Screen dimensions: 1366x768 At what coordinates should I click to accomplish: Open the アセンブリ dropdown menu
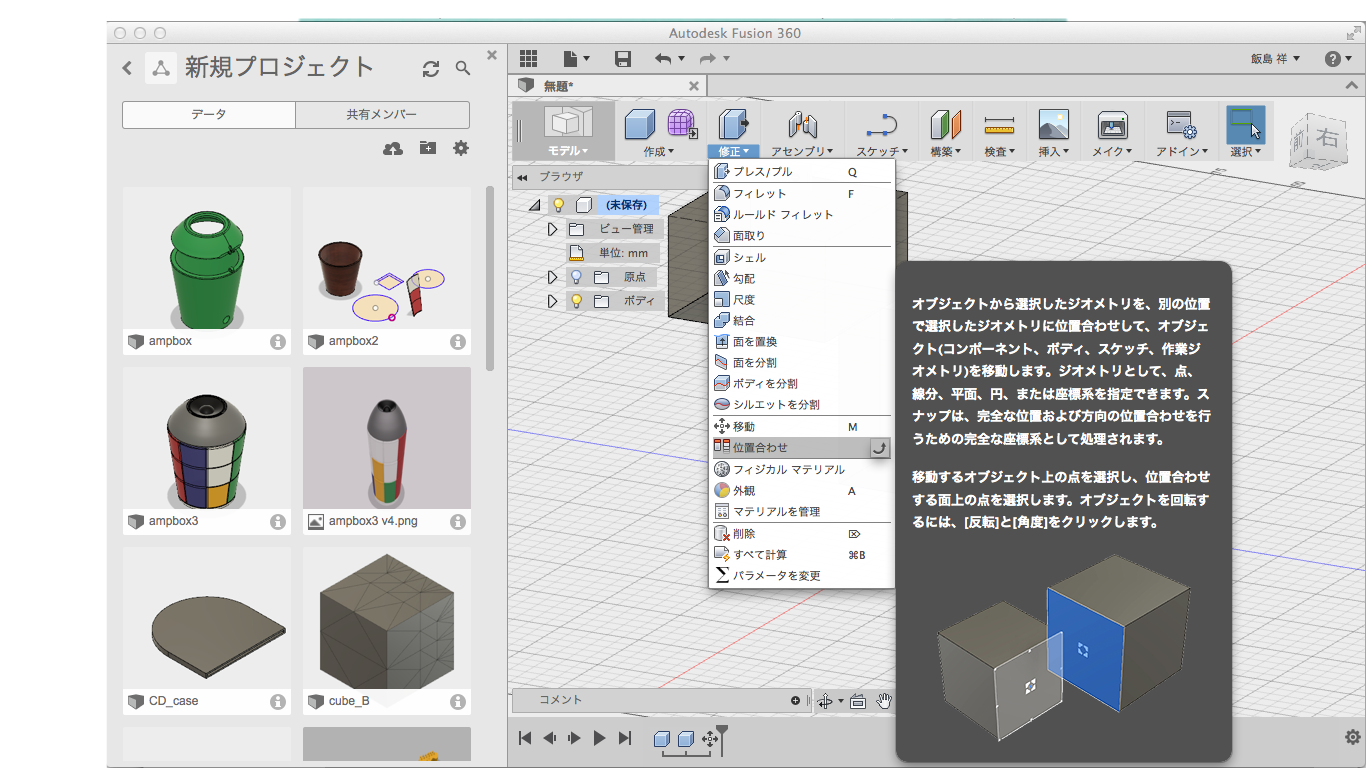[802, 152]
